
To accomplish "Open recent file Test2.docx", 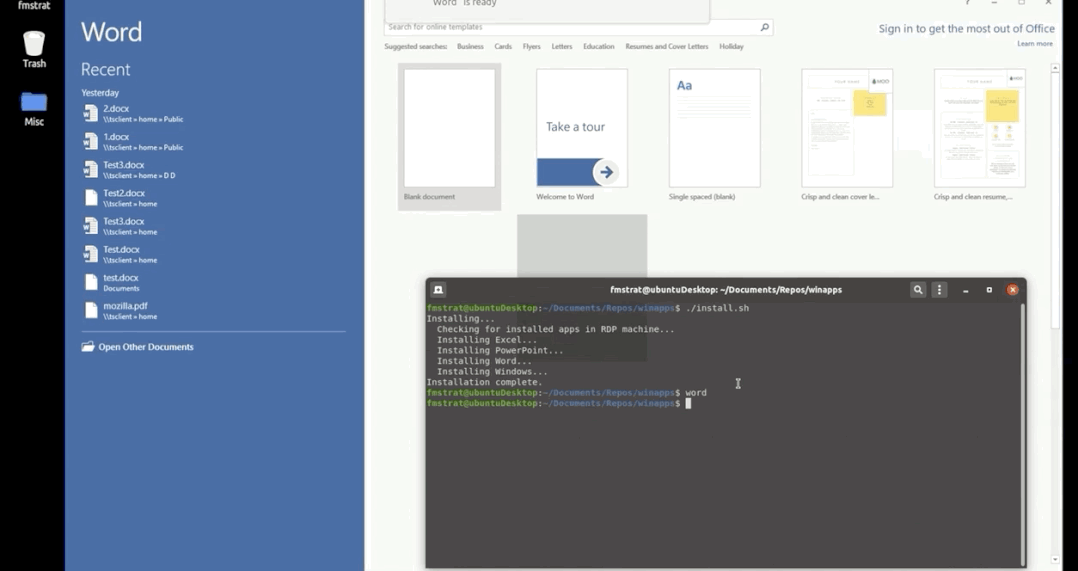I will [213, 198].
